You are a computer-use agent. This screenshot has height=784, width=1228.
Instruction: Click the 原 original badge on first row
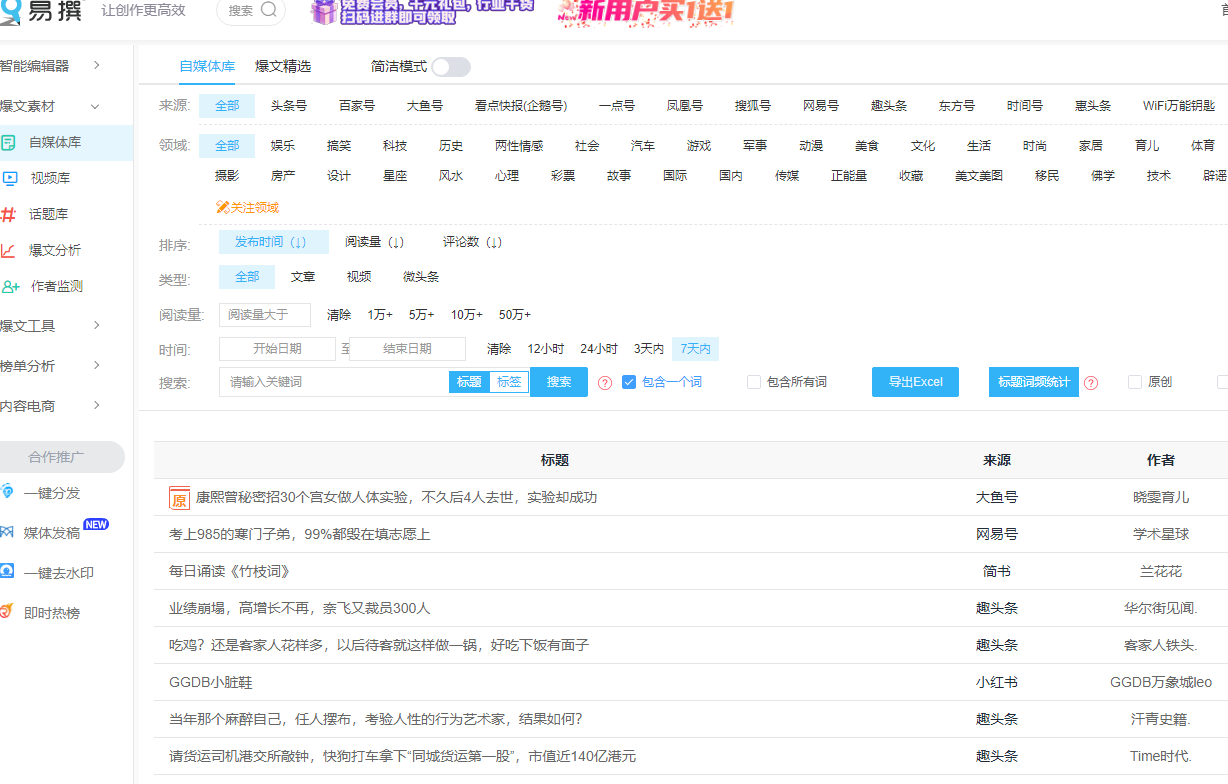(179, 498)
